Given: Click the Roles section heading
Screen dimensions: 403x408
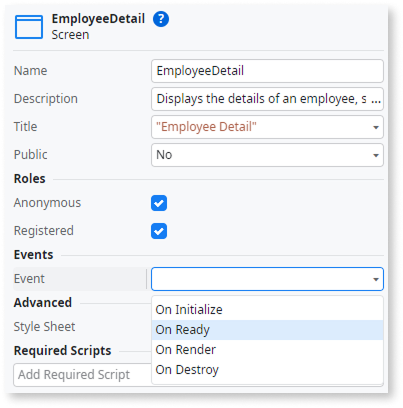Looking at the screenshot, I should tap(29, 179).
